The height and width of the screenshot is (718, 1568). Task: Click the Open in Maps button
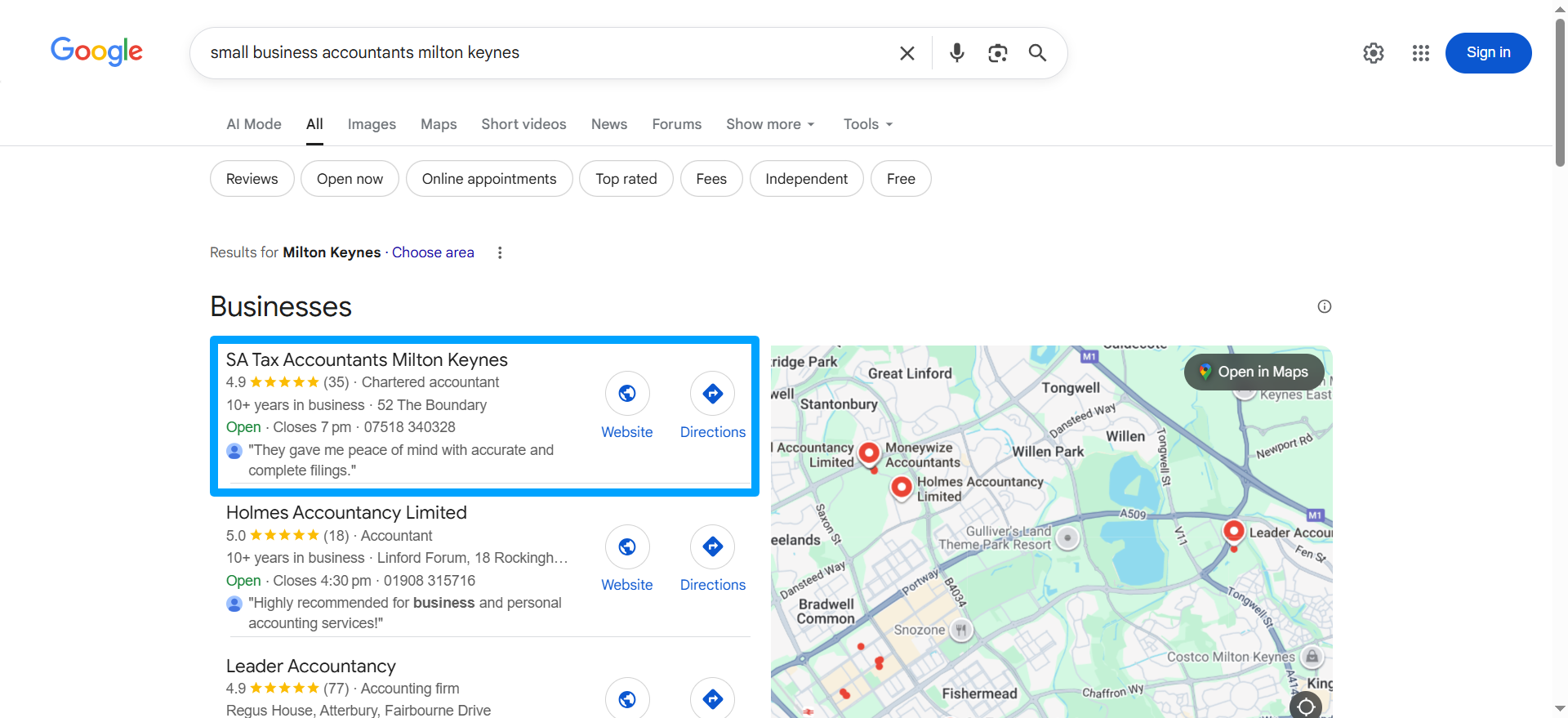point(1254,372)
